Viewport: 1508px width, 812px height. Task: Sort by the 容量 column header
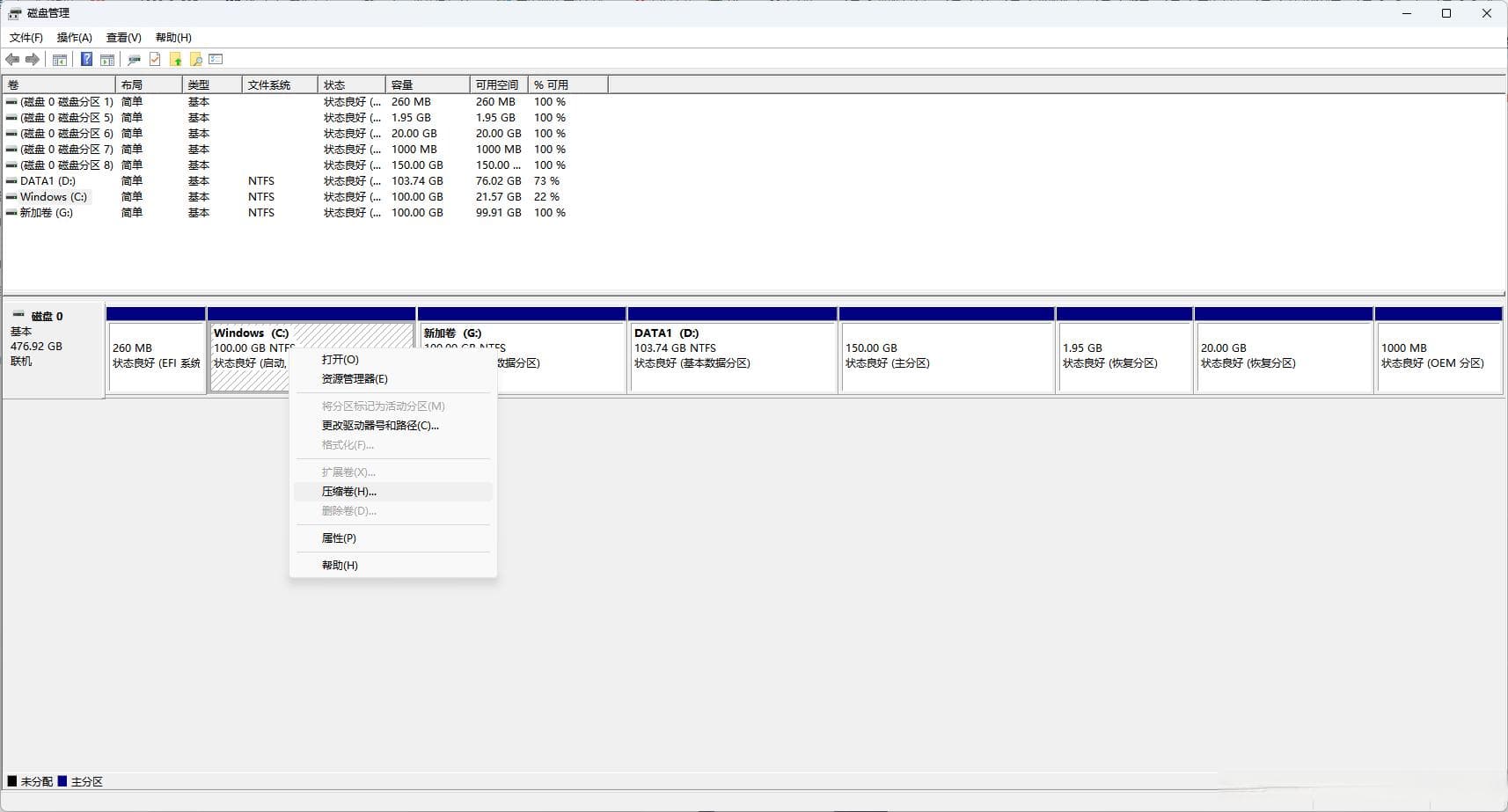(x=428, y=84)
